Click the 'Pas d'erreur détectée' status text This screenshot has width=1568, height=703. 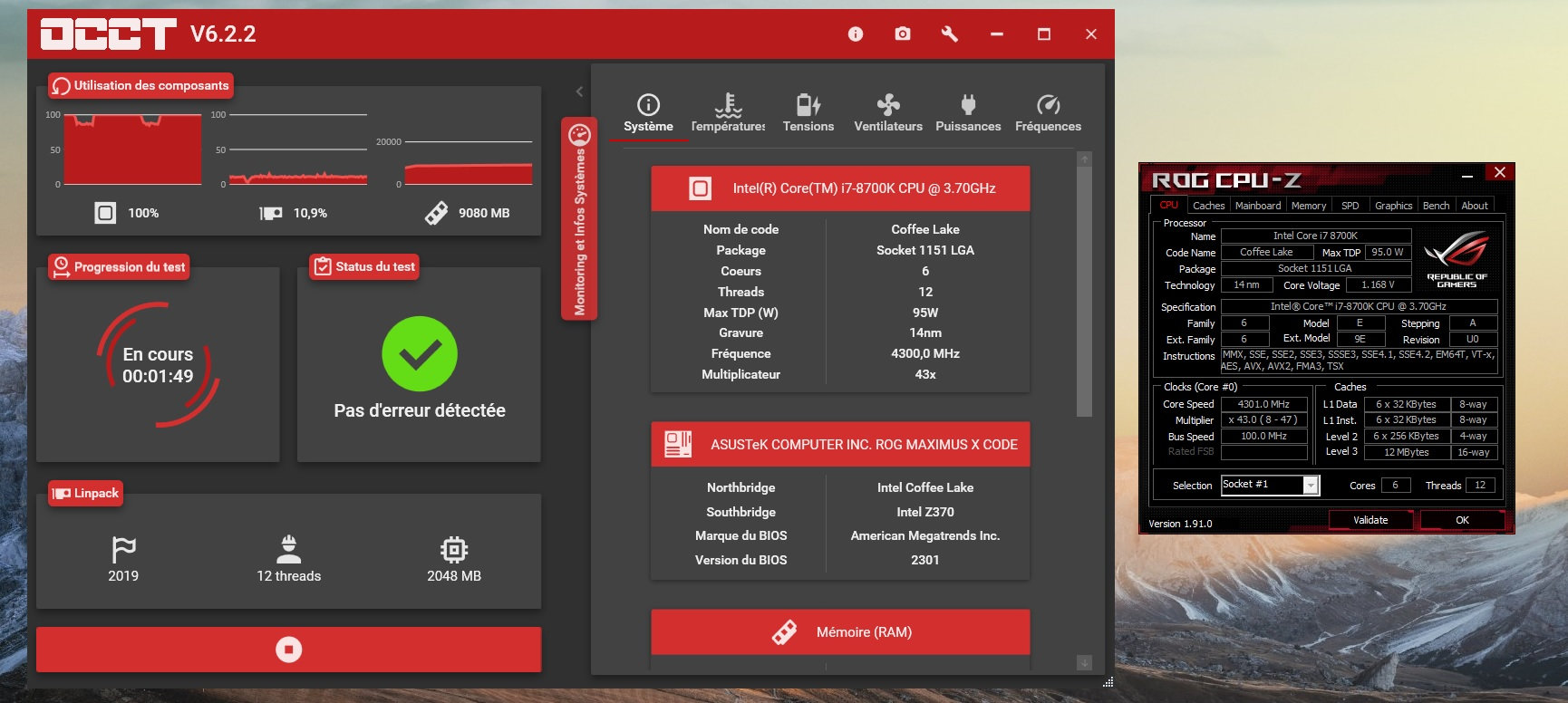pyautogui.click(x=420, y=410)
